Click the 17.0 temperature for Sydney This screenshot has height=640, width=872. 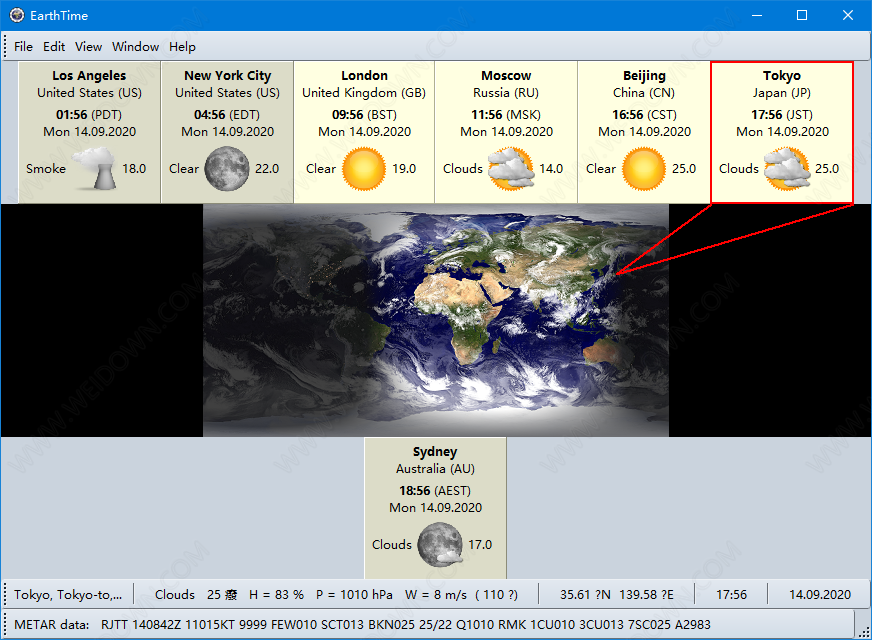(480, 544)
